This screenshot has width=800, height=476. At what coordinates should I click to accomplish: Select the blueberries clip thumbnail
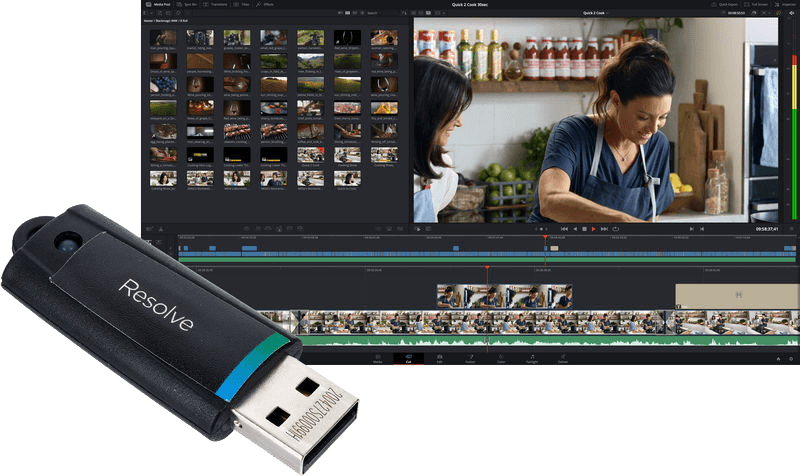[163, 85]
